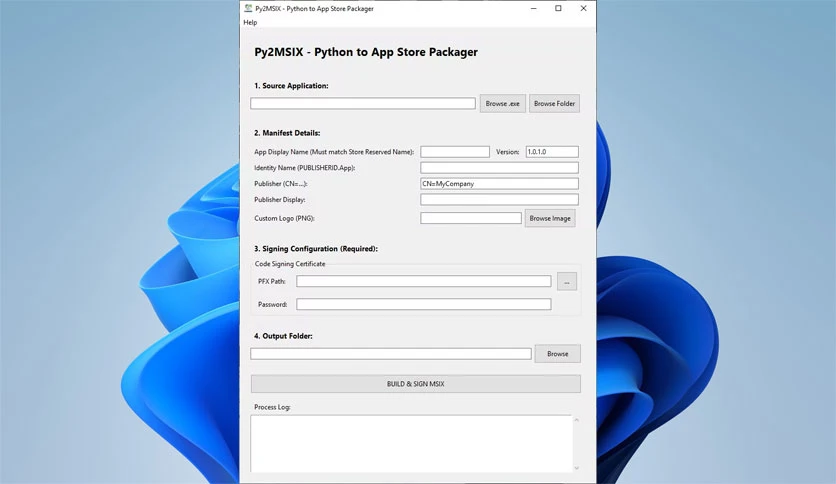Close the Py2MSIX window
This screenshot has height=484, width=836.
[x=583, y=9]
